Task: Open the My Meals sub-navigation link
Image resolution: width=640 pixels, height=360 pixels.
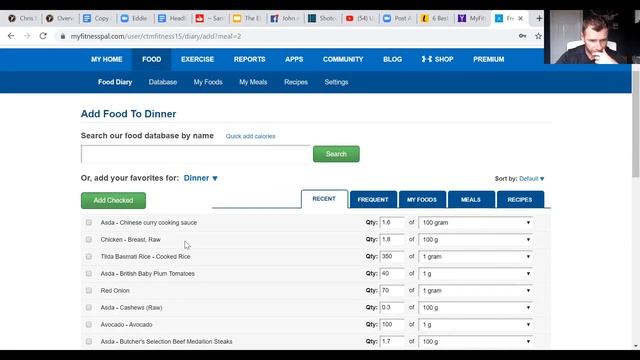Action: [x=253, y=82]
